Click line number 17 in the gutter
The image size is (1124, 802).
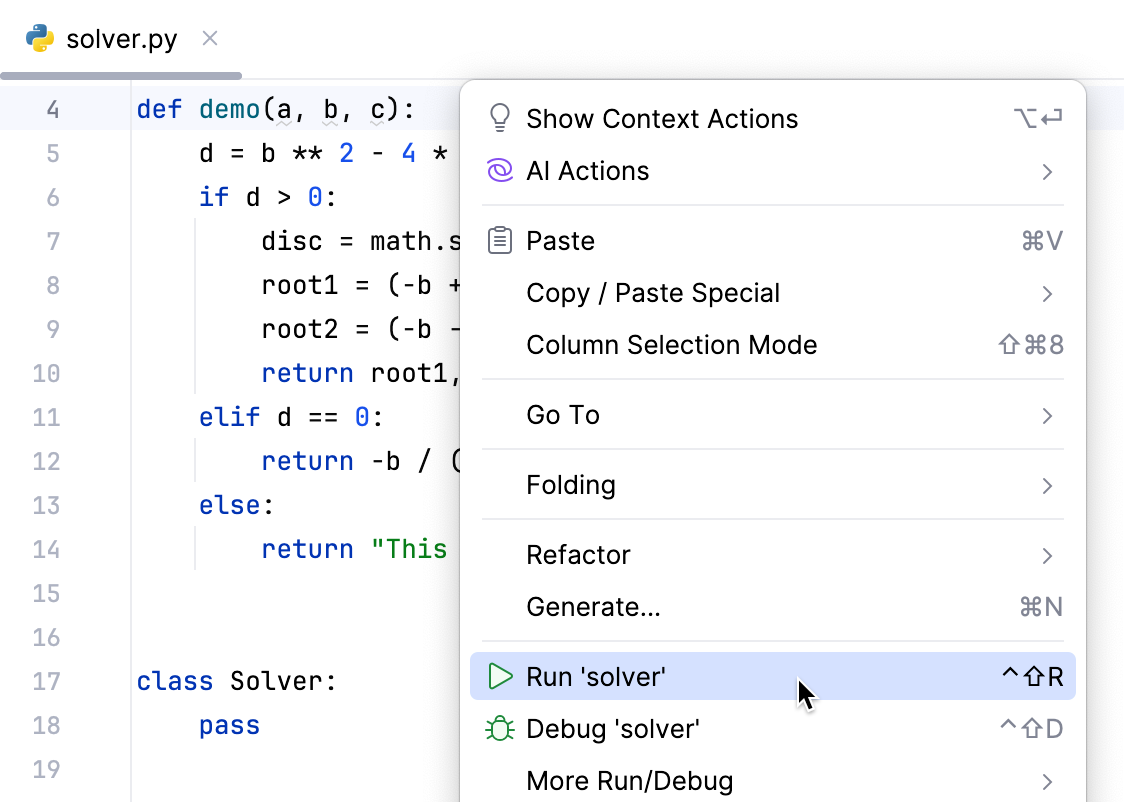46,681
